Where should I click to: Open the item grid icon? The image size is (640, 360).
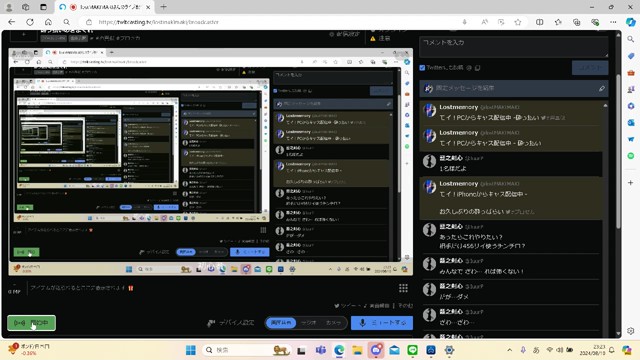click(x=403, y=288)
